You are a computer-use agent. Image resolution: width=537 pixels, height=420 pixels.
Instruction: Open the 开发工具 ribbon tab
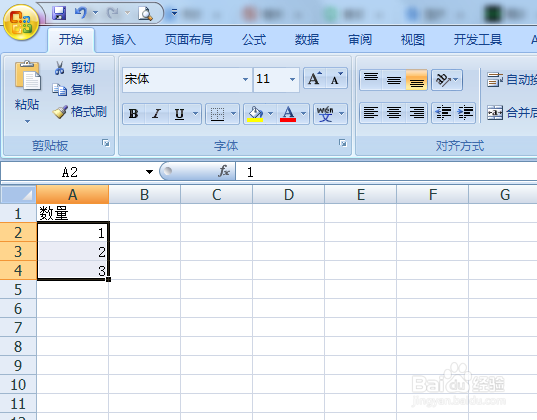[x=478, y=40]
